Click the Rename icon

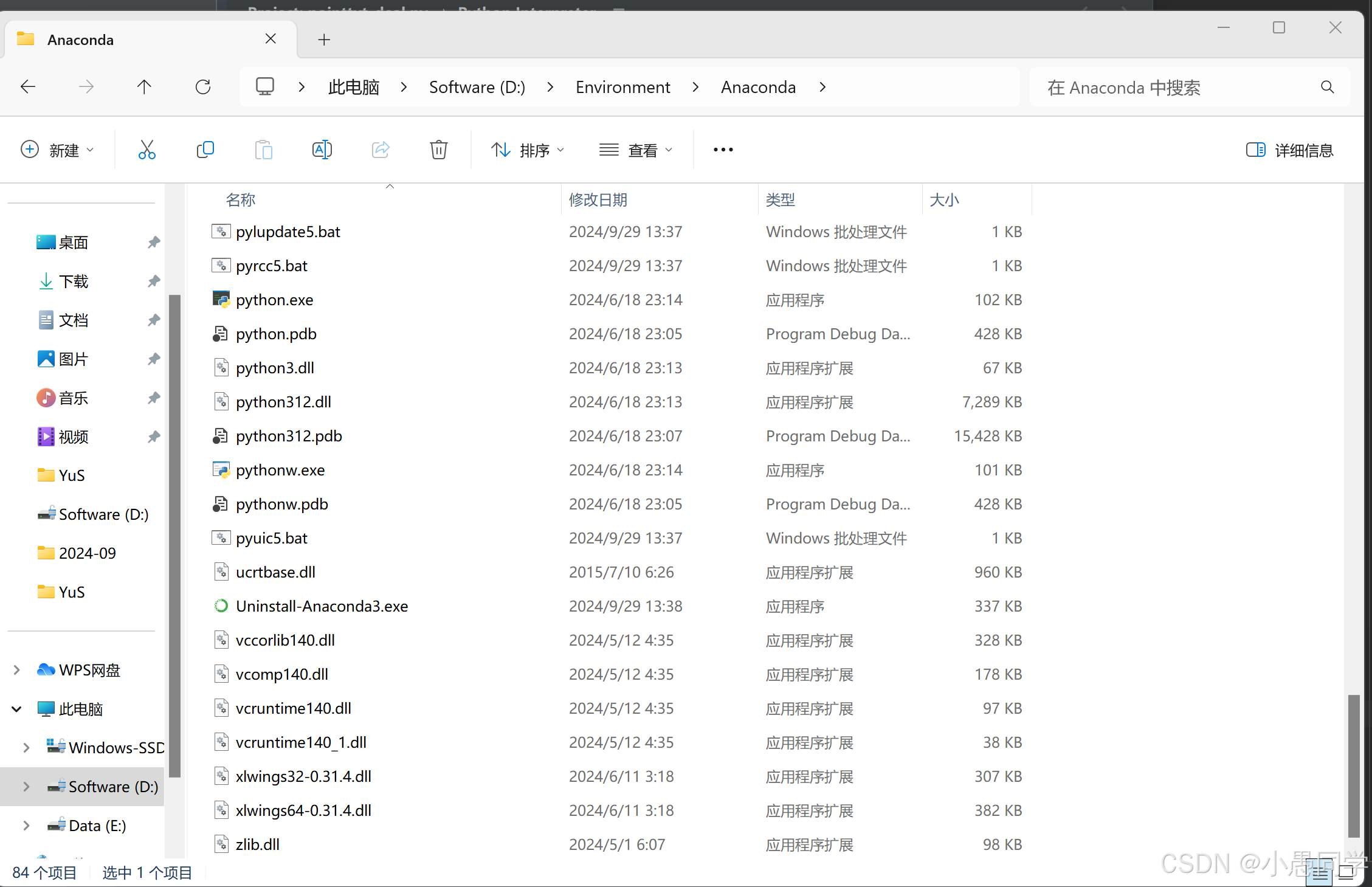[322, 150]
